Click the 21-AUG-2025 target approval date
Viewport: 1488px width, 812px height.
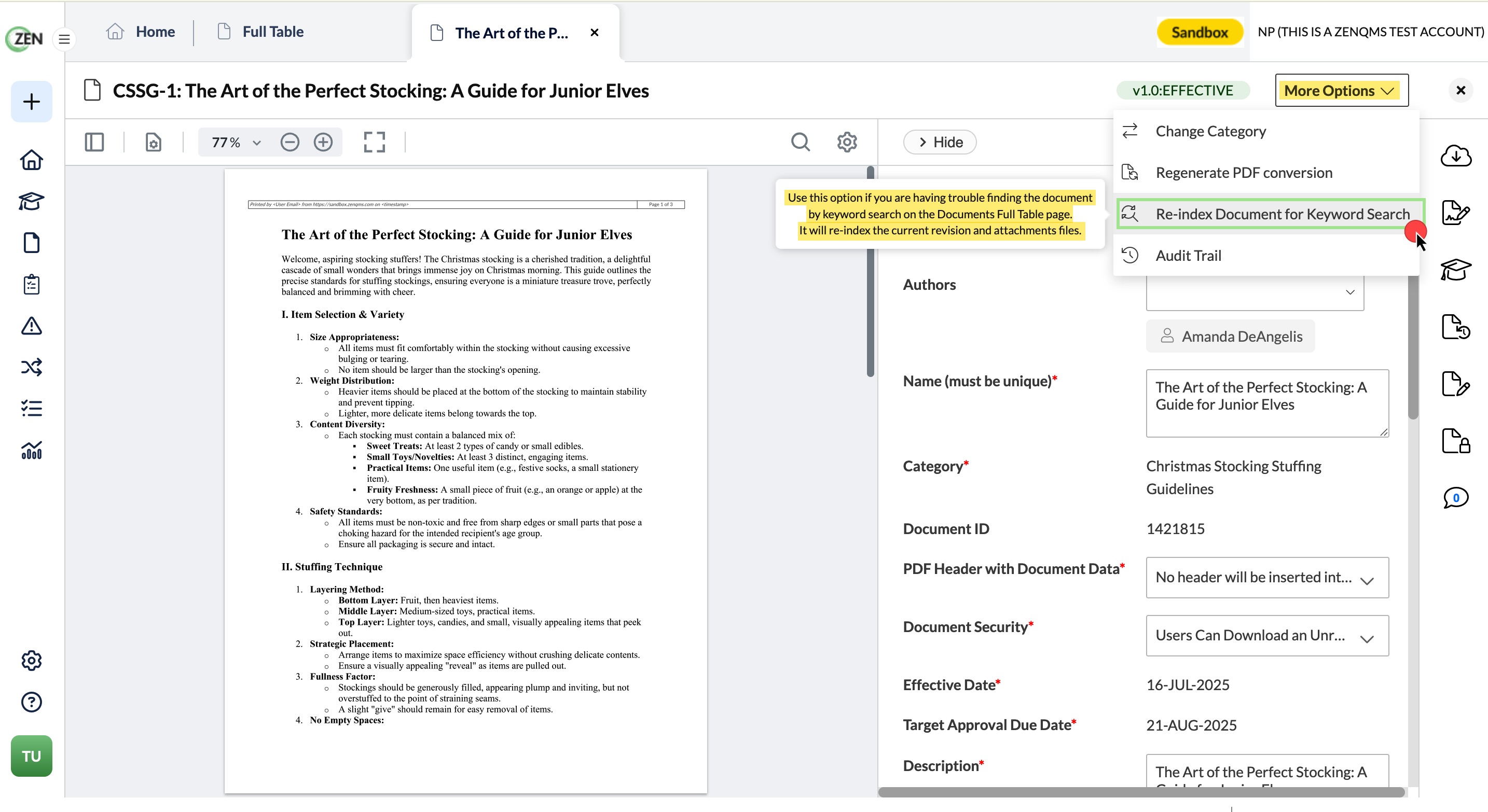(x=1191, y=725)
